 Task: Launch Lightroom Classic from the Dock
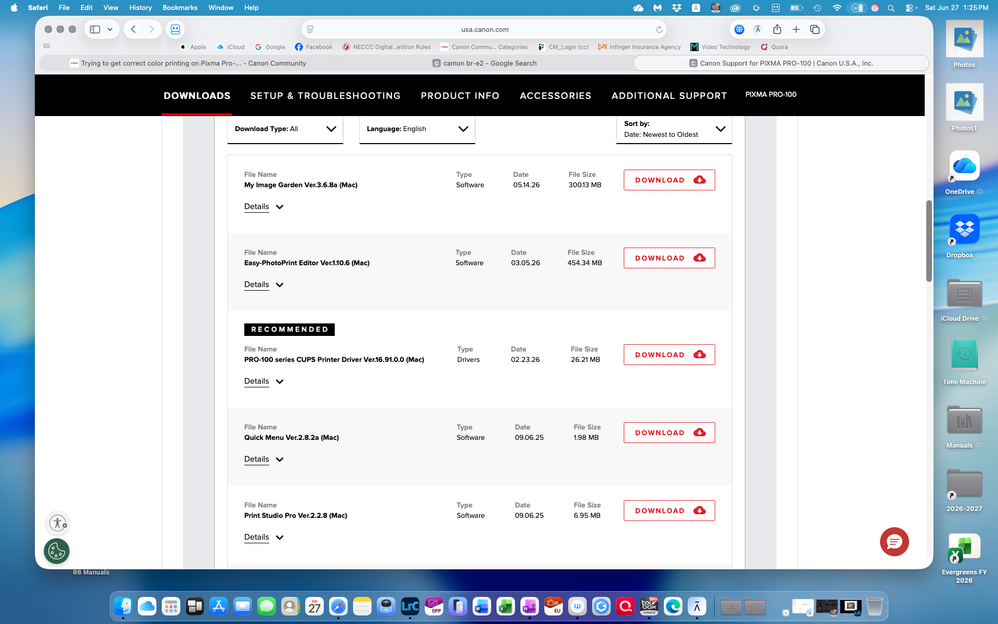[410, 606]
